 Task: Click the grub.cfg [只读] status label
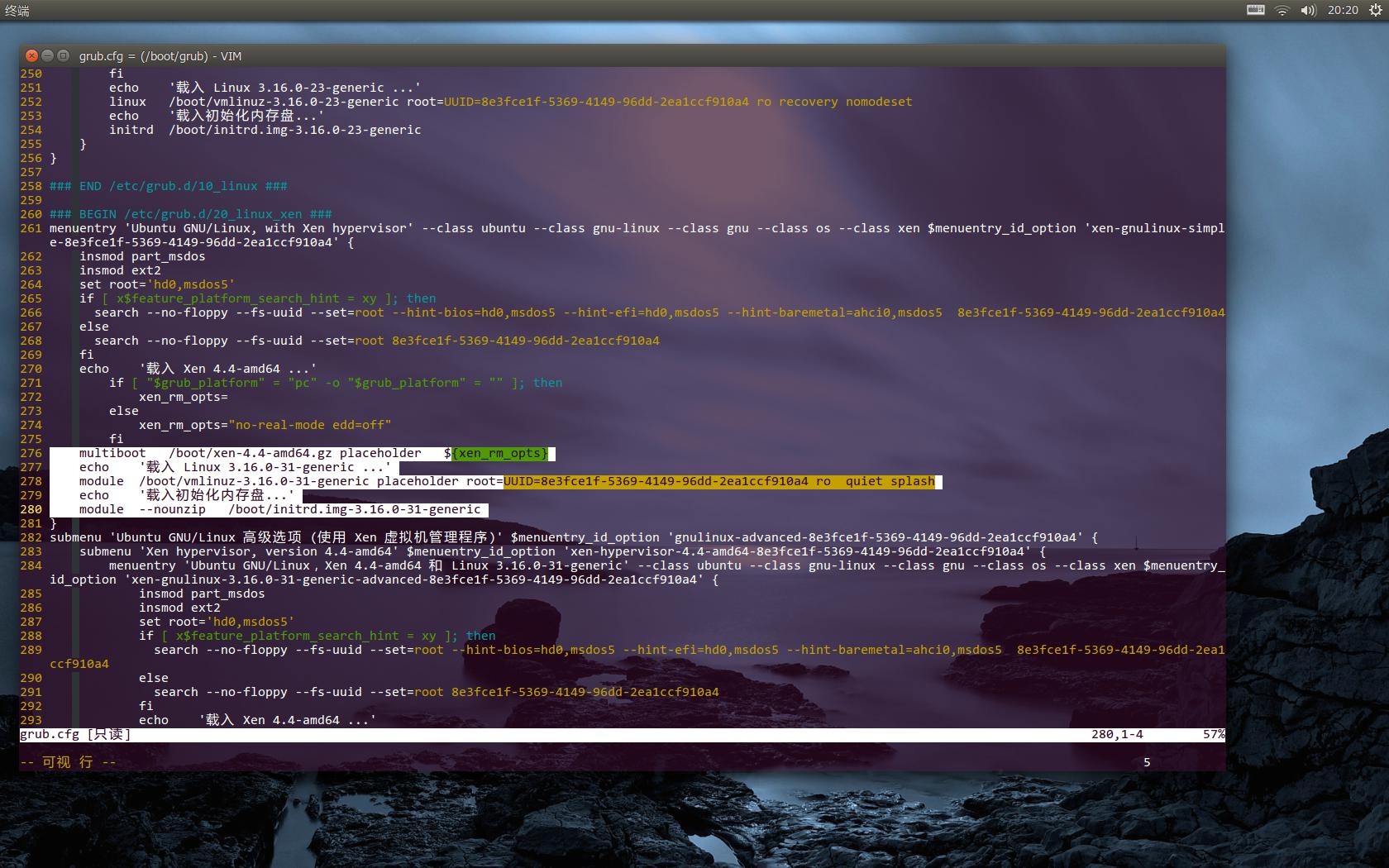[x=74, y=734]
